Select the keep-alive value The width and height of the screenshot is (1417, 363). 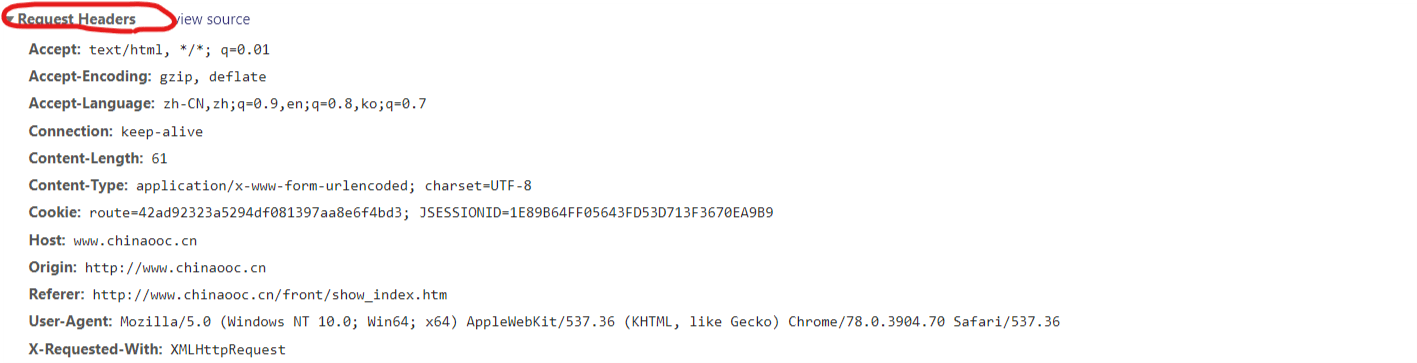(162, 131)
